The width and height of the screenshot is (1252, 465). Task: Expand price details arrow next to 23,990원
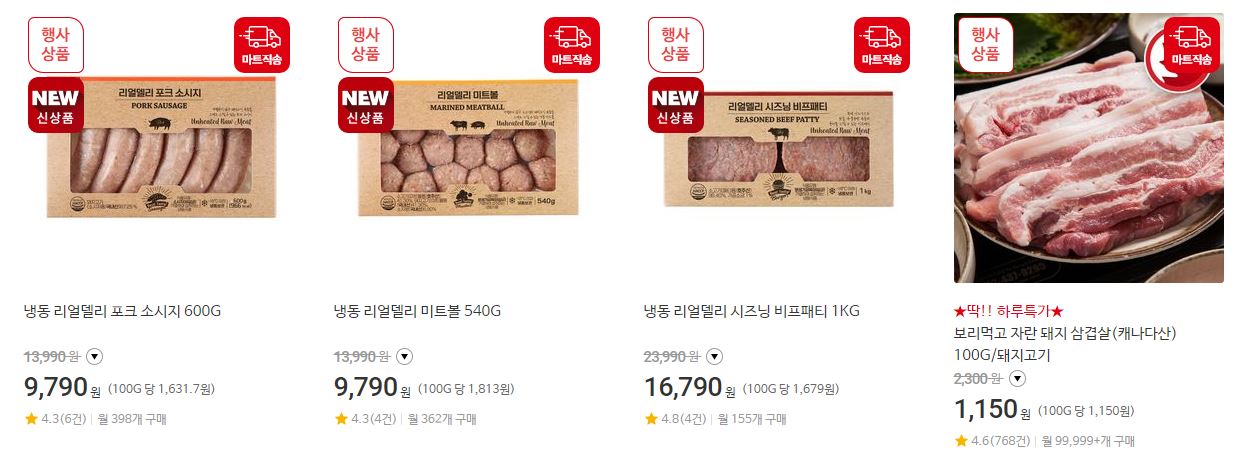pos(715,356)
